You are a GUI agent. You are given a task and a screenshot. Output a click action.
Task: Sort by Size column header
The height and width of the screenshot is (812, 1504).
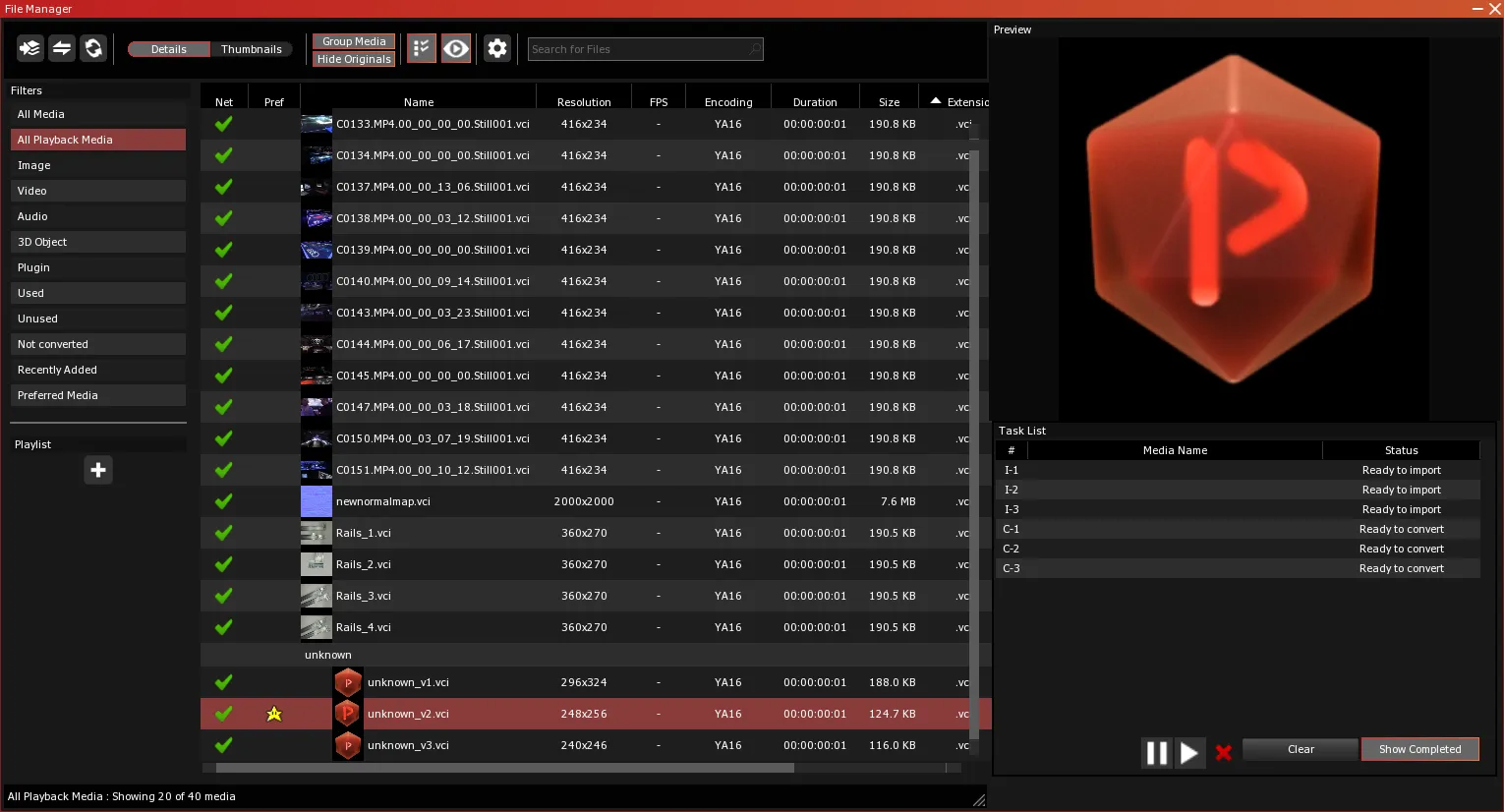(890, 102)
